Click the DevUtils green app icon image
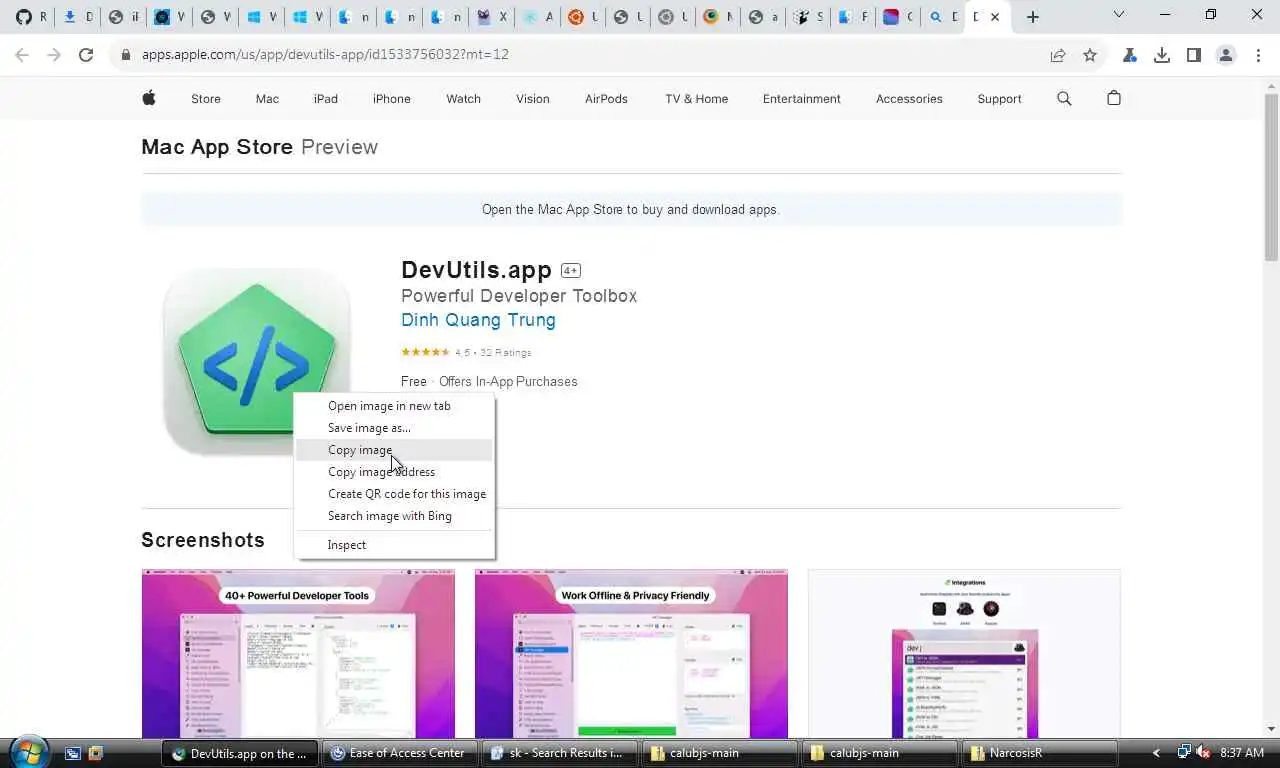Screen dimensions: 1280x768 (x=256, y=362)
